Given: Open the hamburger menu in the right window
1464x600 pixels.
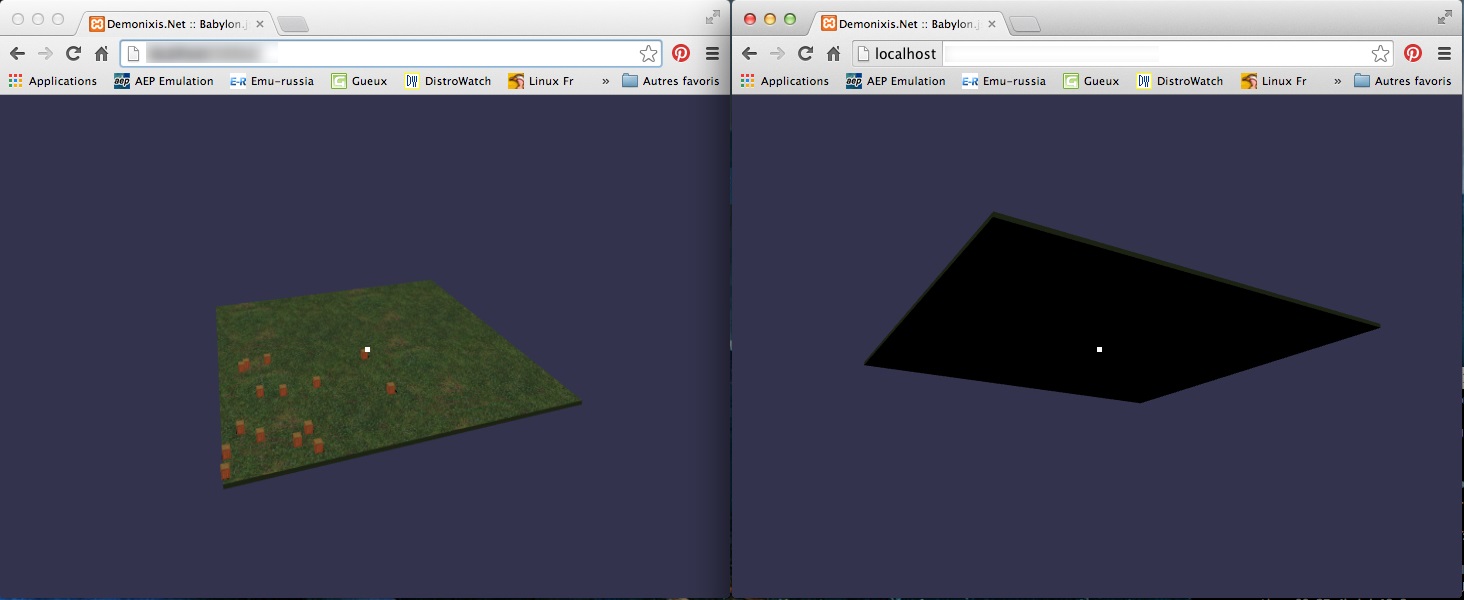Looking at the screenshot, I should [x=1444, y=54].
